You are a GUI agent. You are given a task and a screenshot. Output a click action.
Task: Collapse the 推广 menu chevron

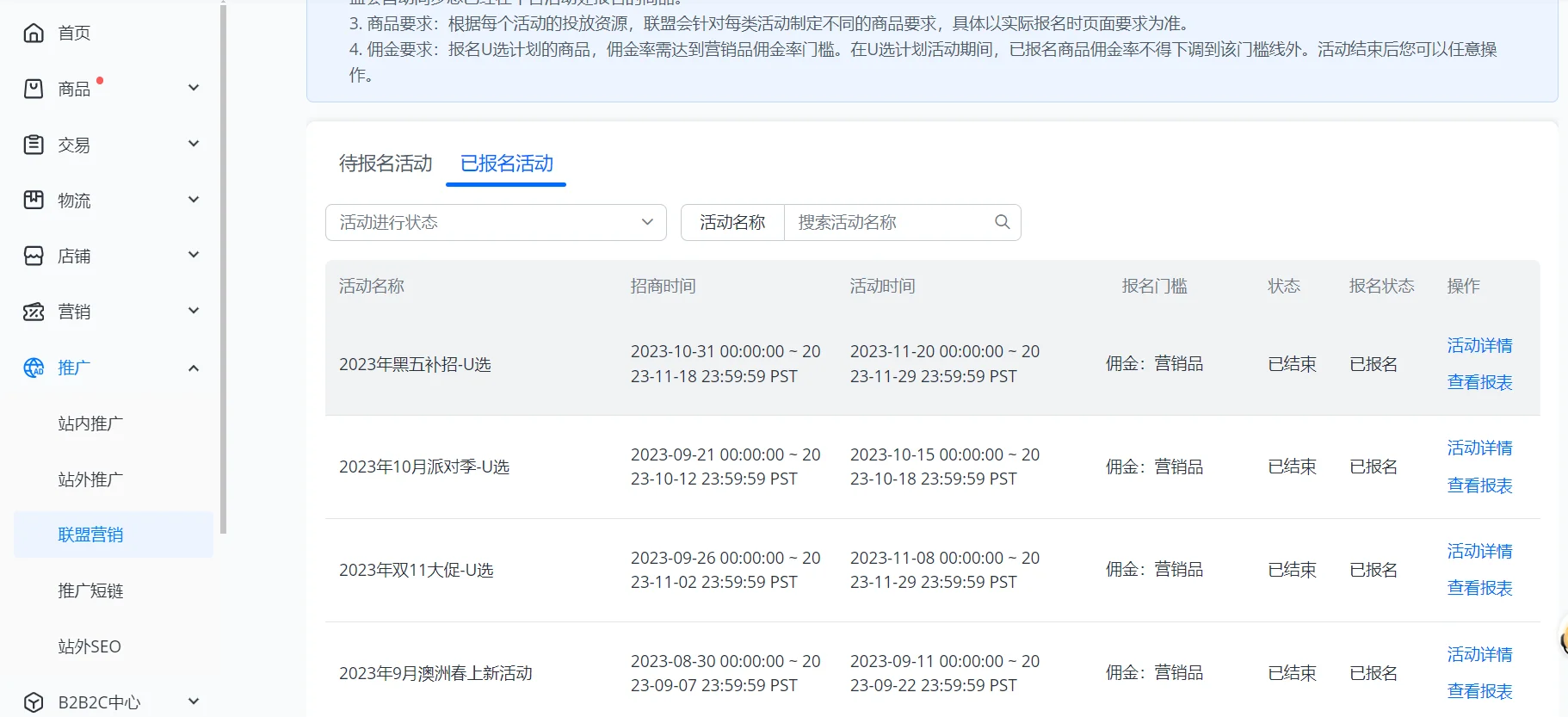[x=194, y=368]
